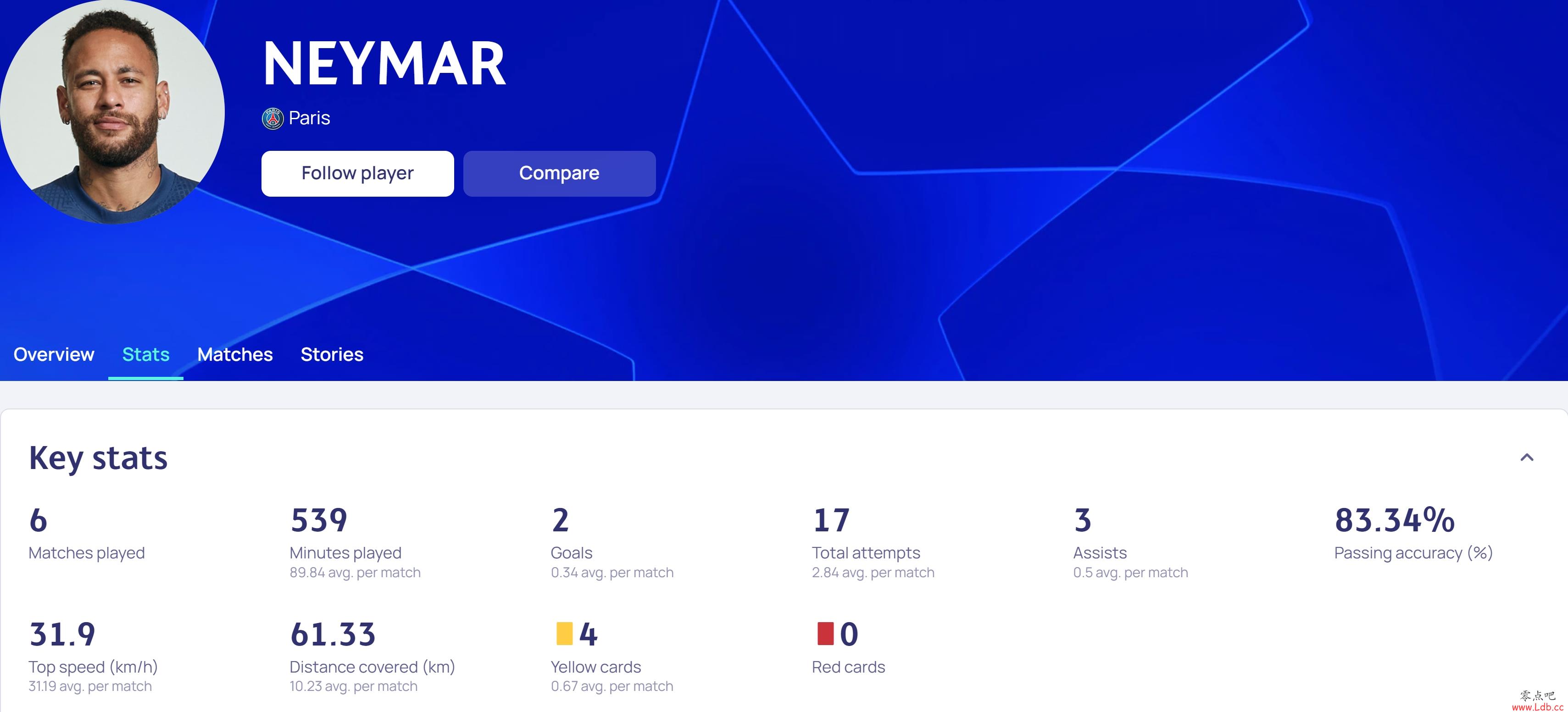Click Neymar's profile photo

(112, 112)
